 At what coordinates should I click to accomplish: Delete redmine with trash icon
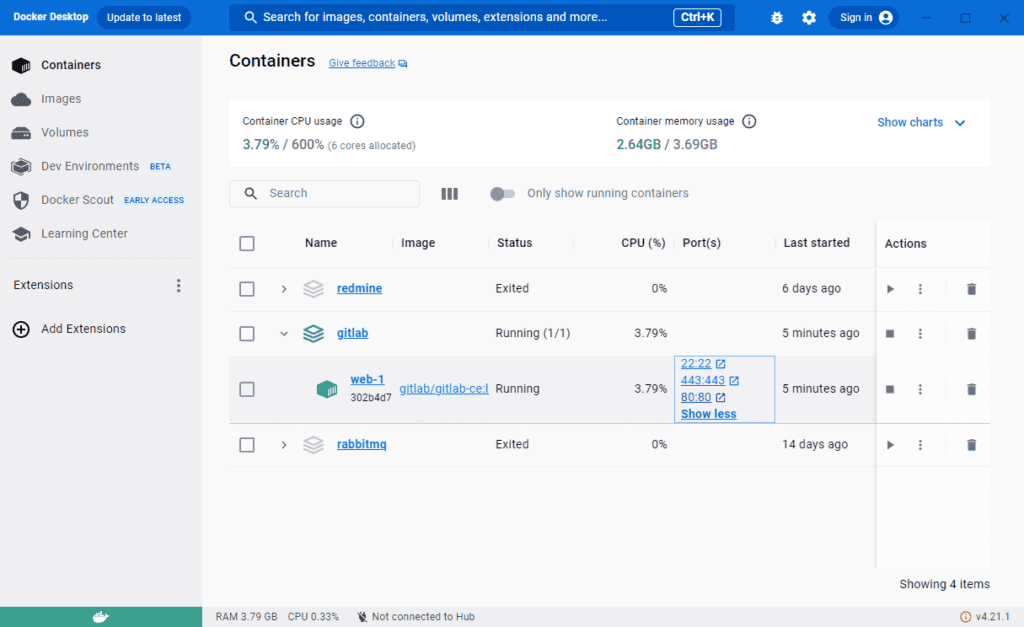(971, 289)
